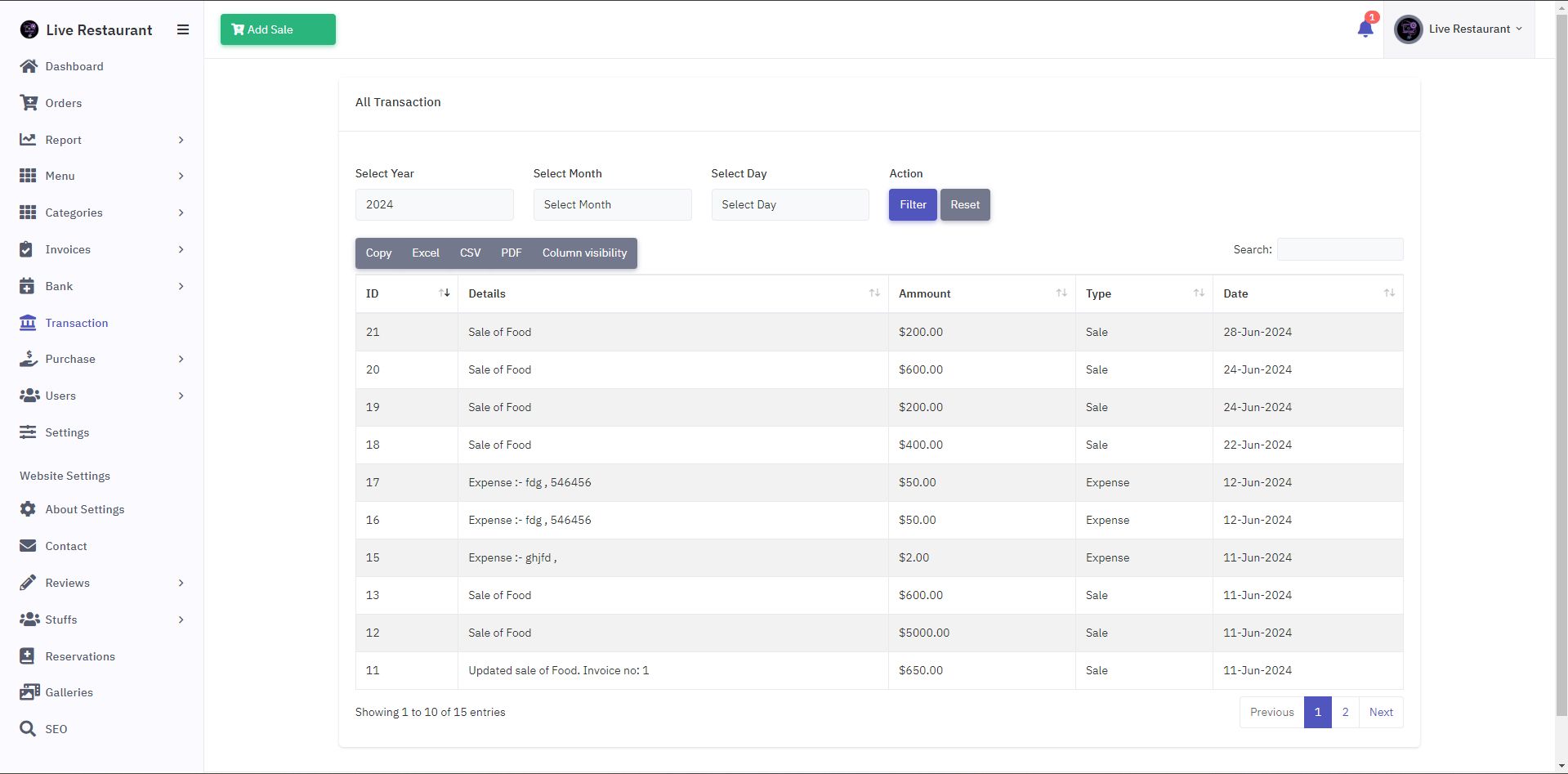This screenshot has height=774, width=1568.
Task: Click the Contact envelope icon
Action: 28,546
